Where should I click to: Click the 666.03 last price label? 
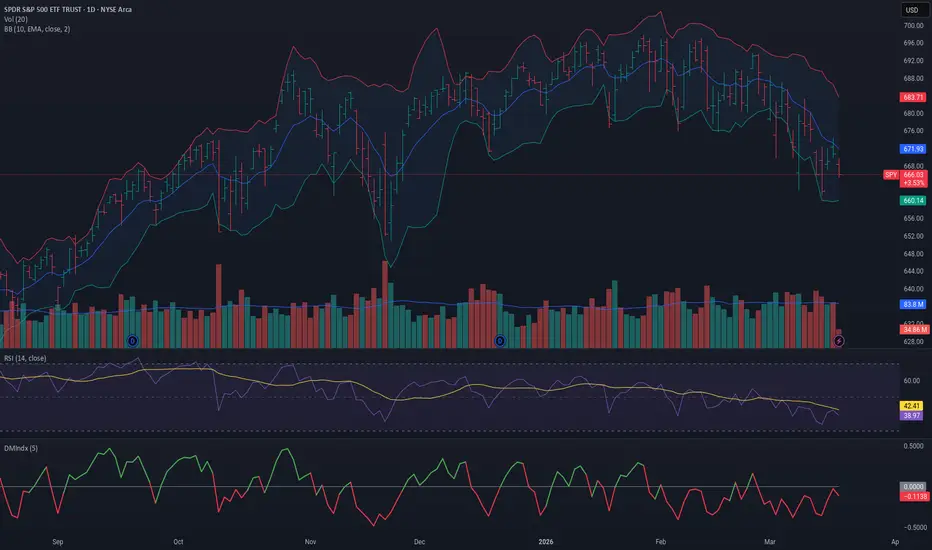(x=914, y=175)
